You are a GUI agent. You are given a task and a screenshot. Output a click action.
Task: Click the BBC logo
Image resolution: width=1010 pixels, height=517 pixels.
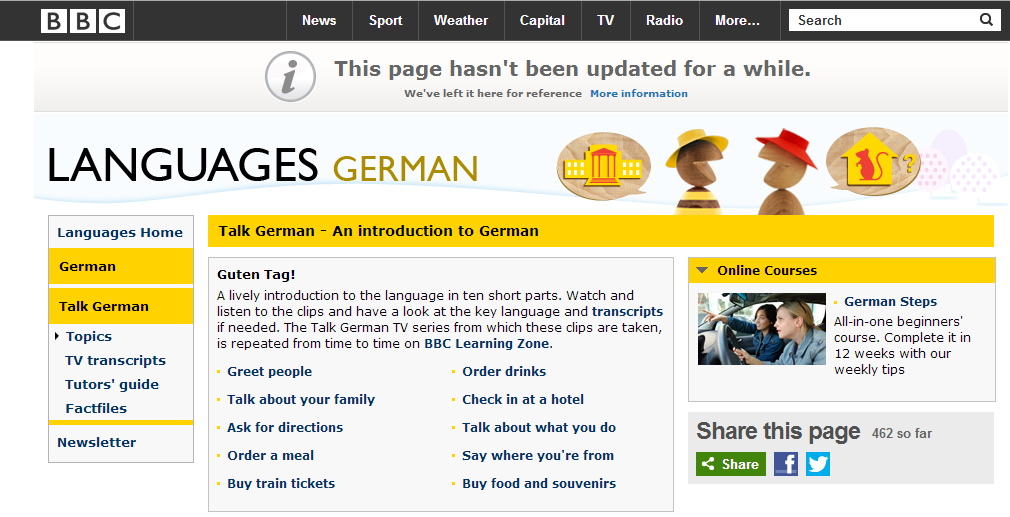click(83, 21)
